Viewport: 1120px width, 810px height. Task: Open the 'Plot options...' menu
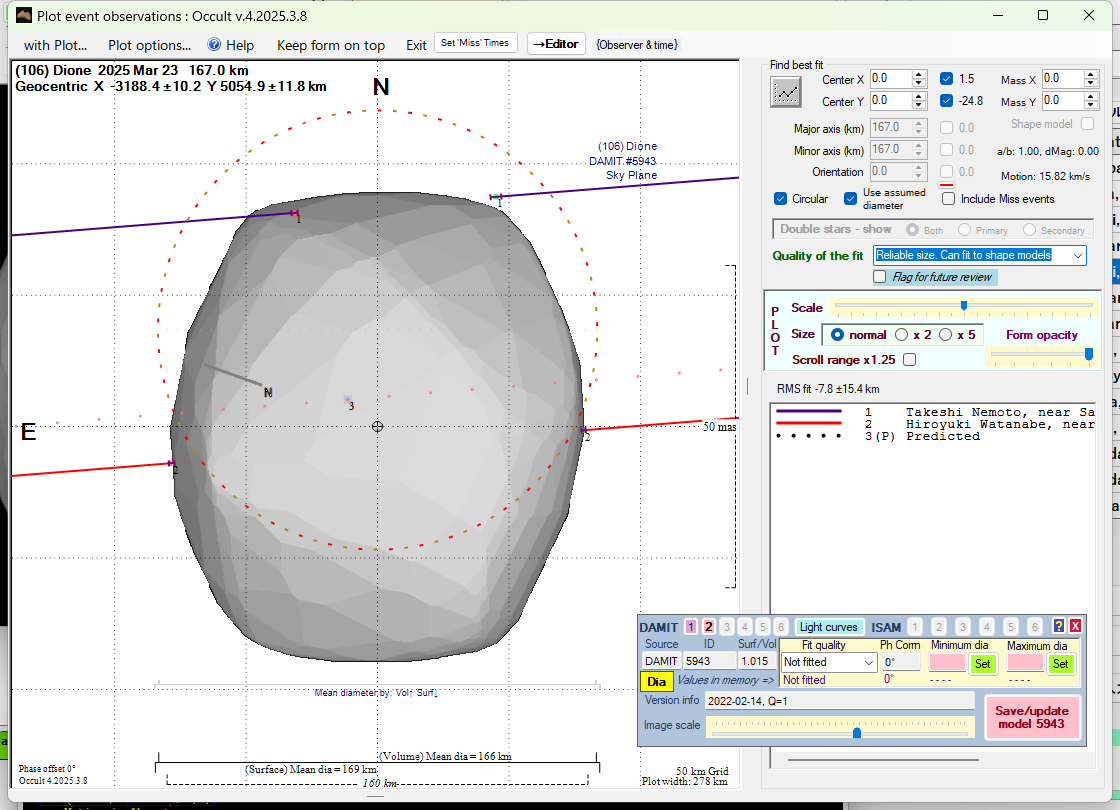pyautogui.click(x=149, y=45)
